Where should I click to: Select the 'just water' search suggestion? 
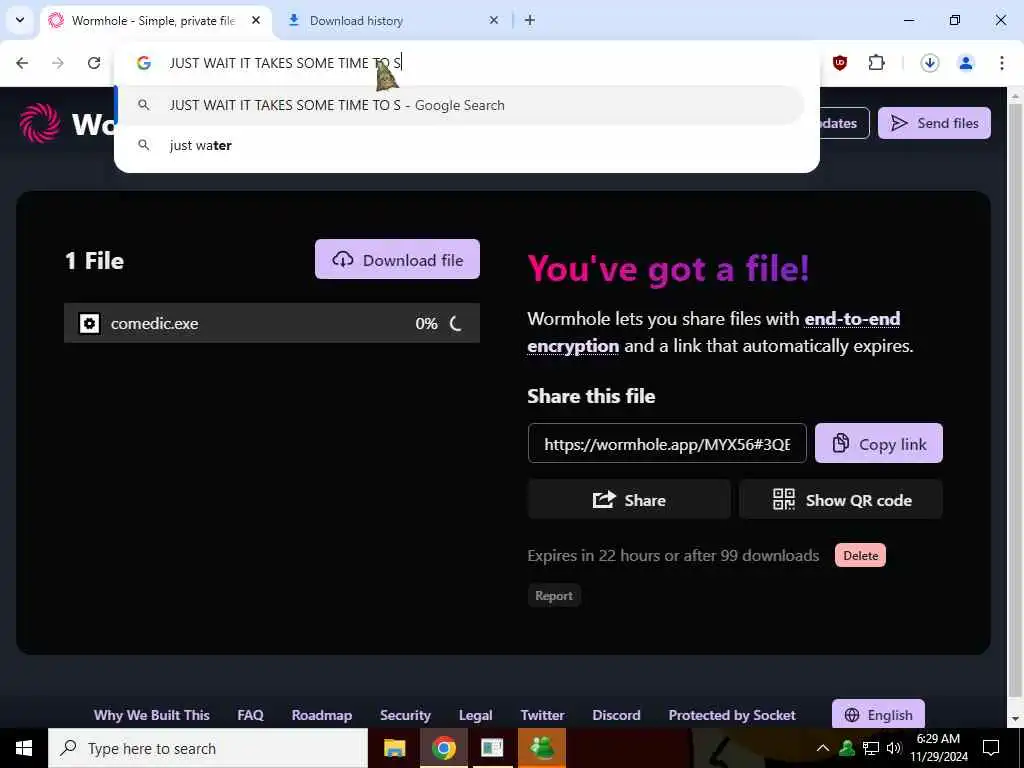[x=460, y=145]
